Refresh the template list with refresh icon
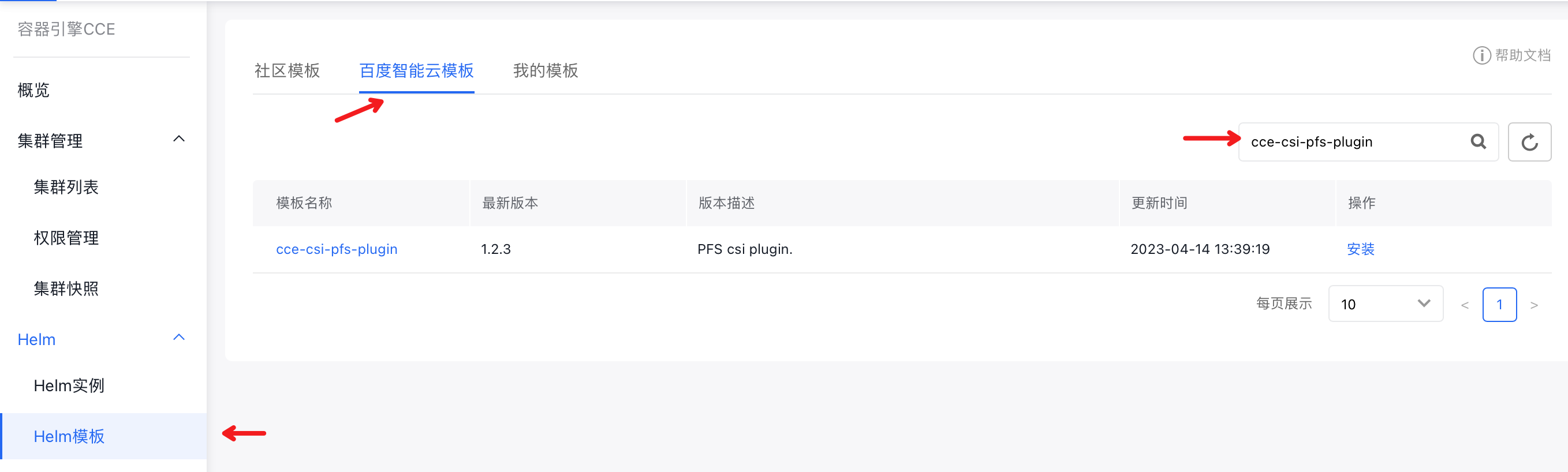Screen dimensions: 1568x472 (1530, 142)
